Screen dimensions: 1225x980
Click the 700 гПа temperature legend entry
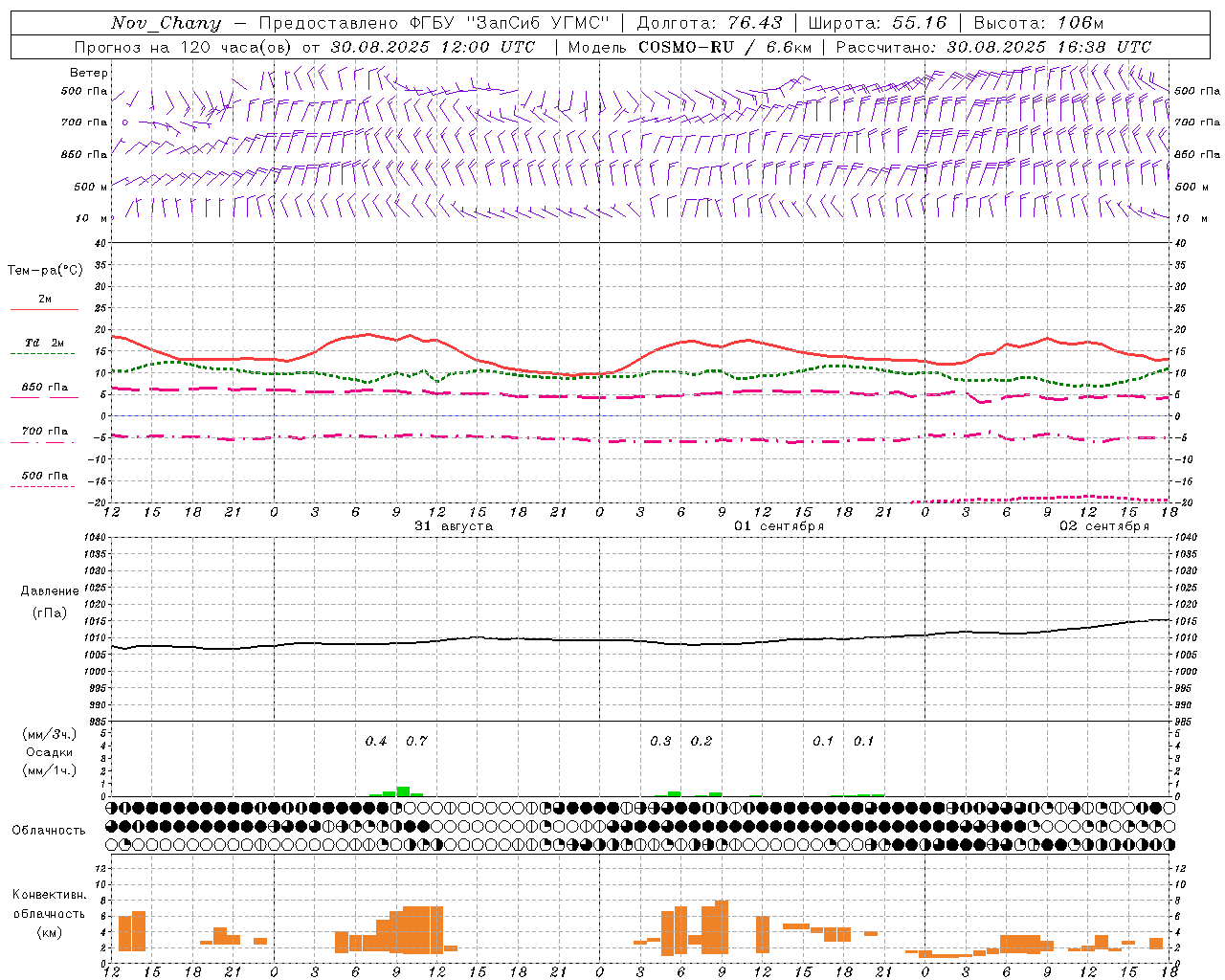(x=44, y=434)
